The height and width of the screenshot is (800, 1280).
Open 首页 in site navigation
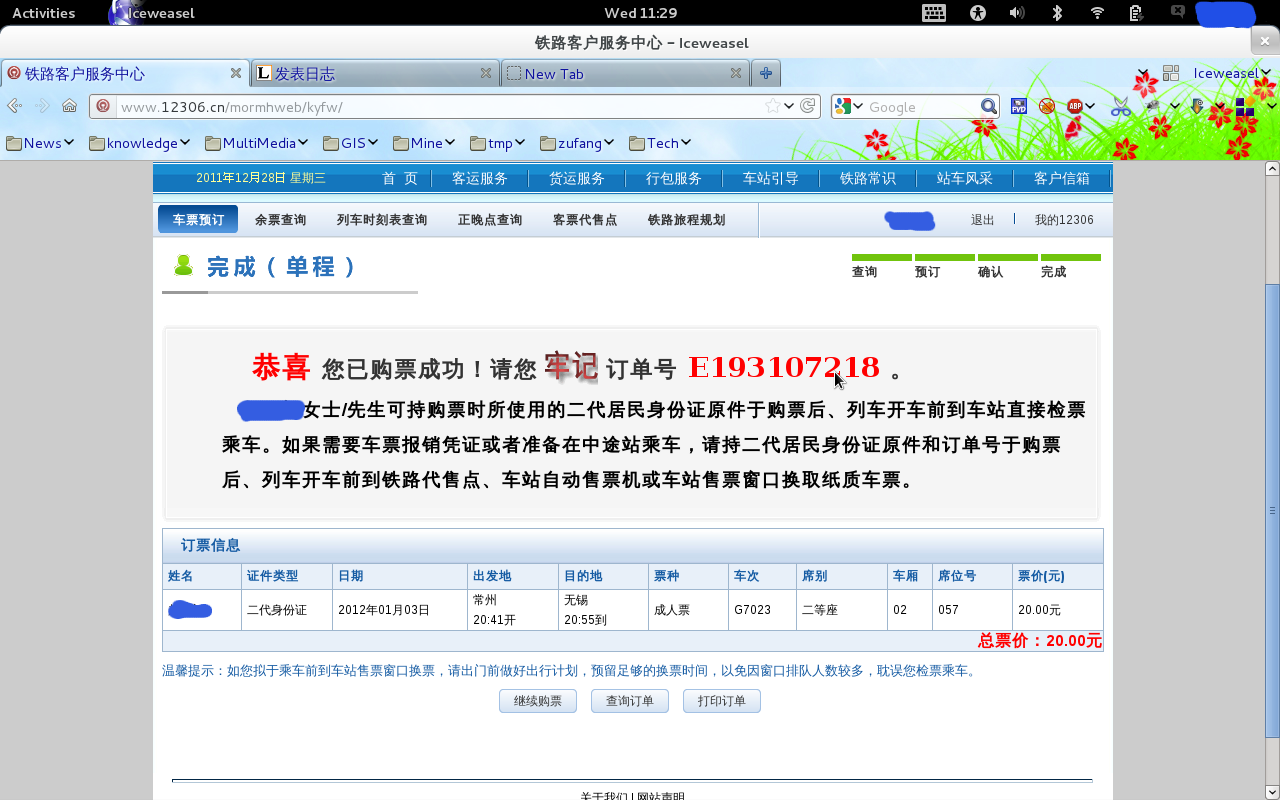click(x=400, y=179)
